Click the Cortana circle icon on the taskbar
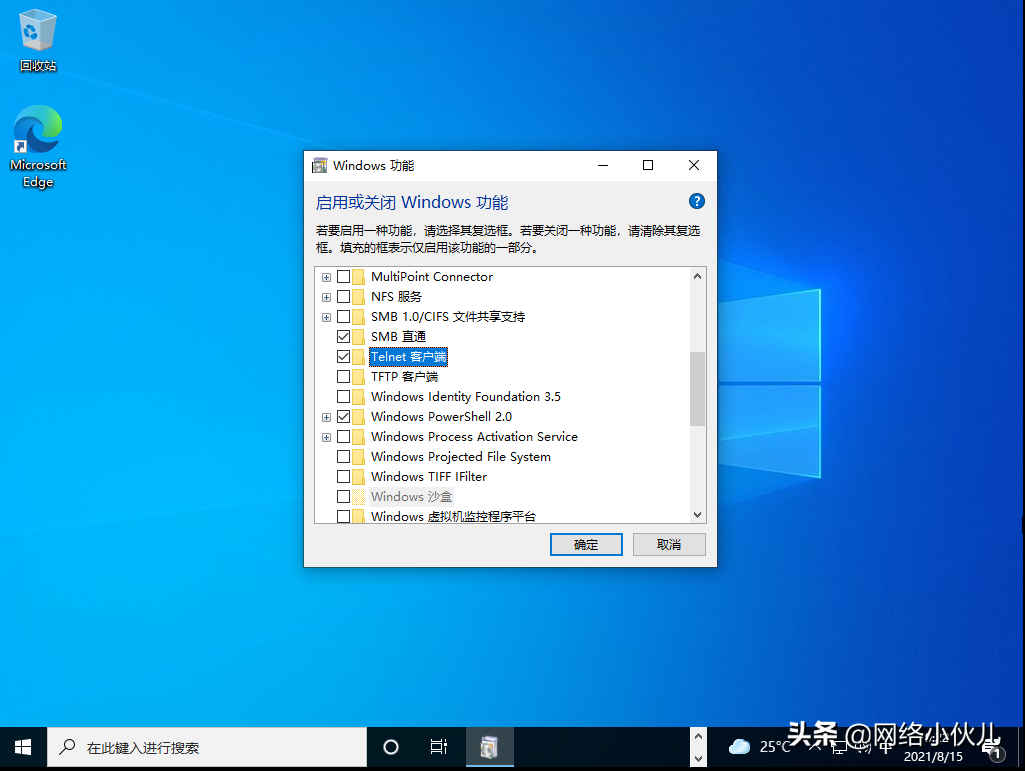1025x771 pixels. (x=391, y=746)
